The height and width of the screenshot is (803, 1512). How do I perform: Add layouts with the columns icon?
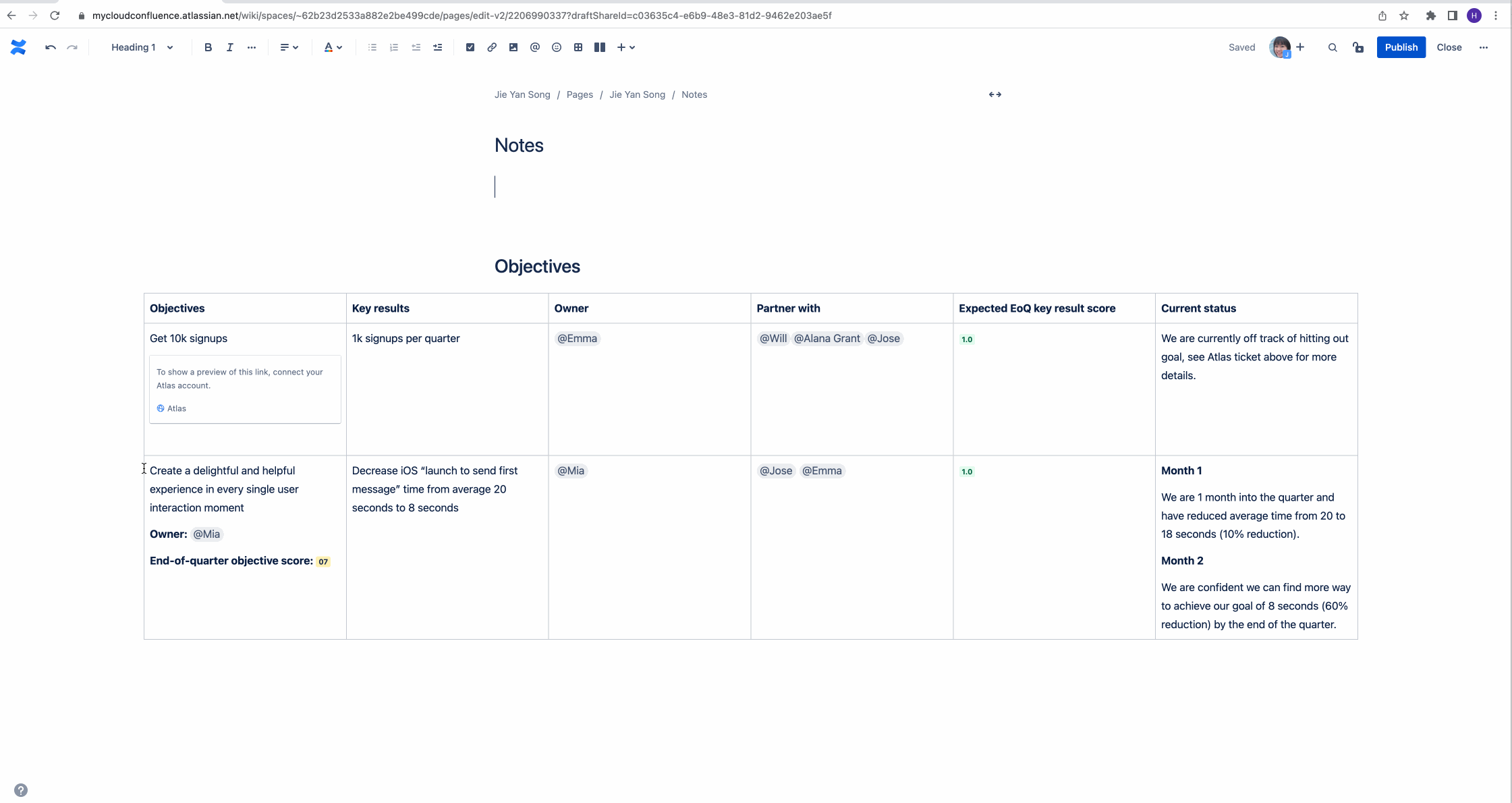[600, 47]
